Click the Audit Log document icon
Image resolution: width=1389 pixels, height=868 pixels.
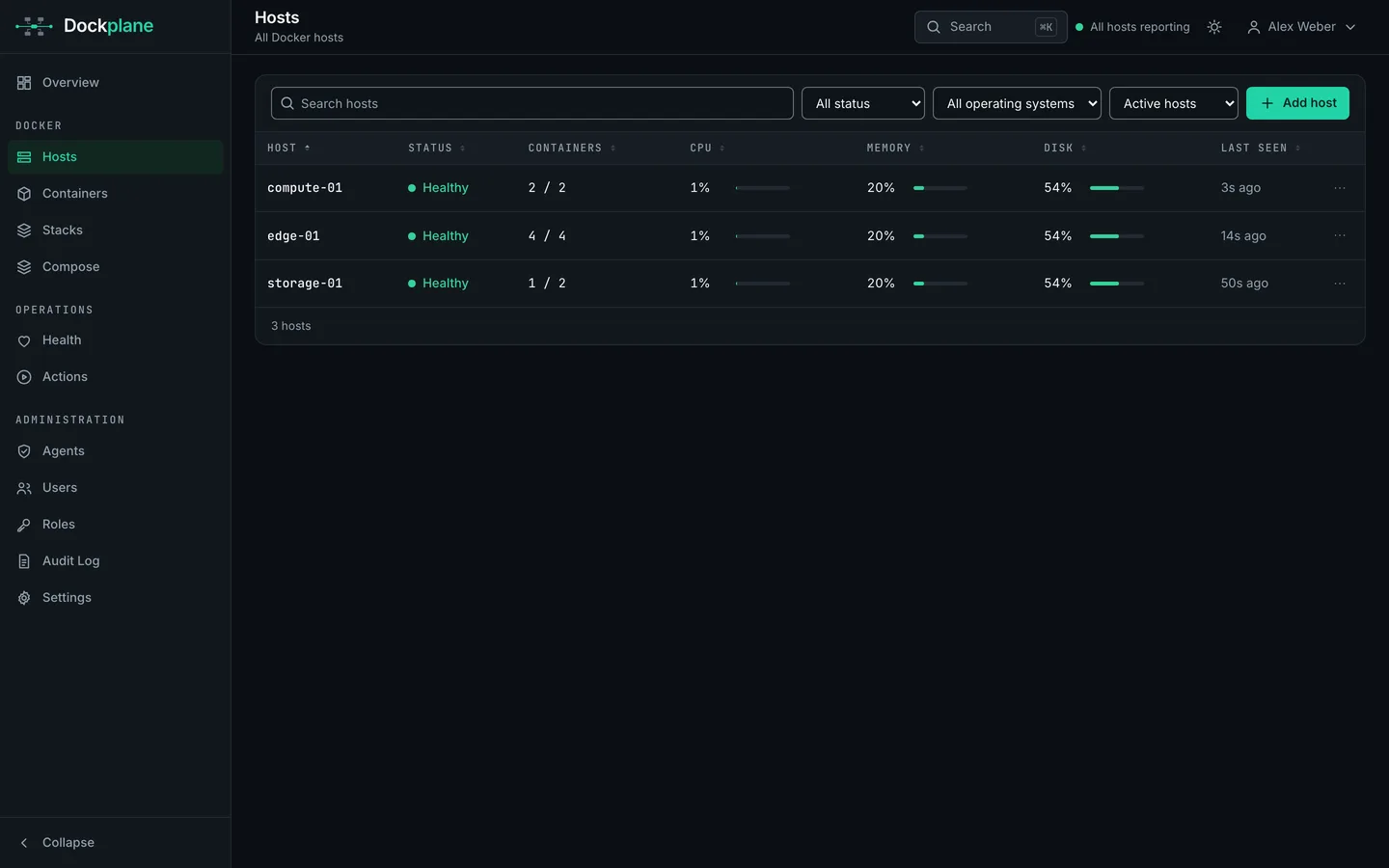24,561
